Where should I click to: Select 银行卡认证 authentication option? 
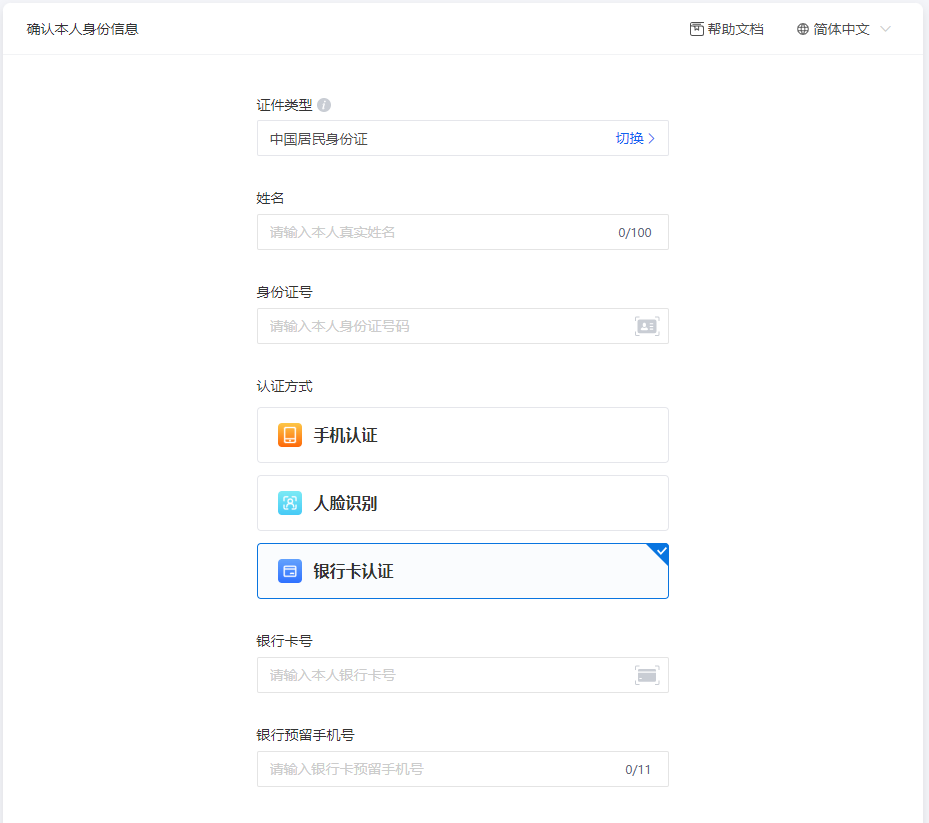click(462, 571)
